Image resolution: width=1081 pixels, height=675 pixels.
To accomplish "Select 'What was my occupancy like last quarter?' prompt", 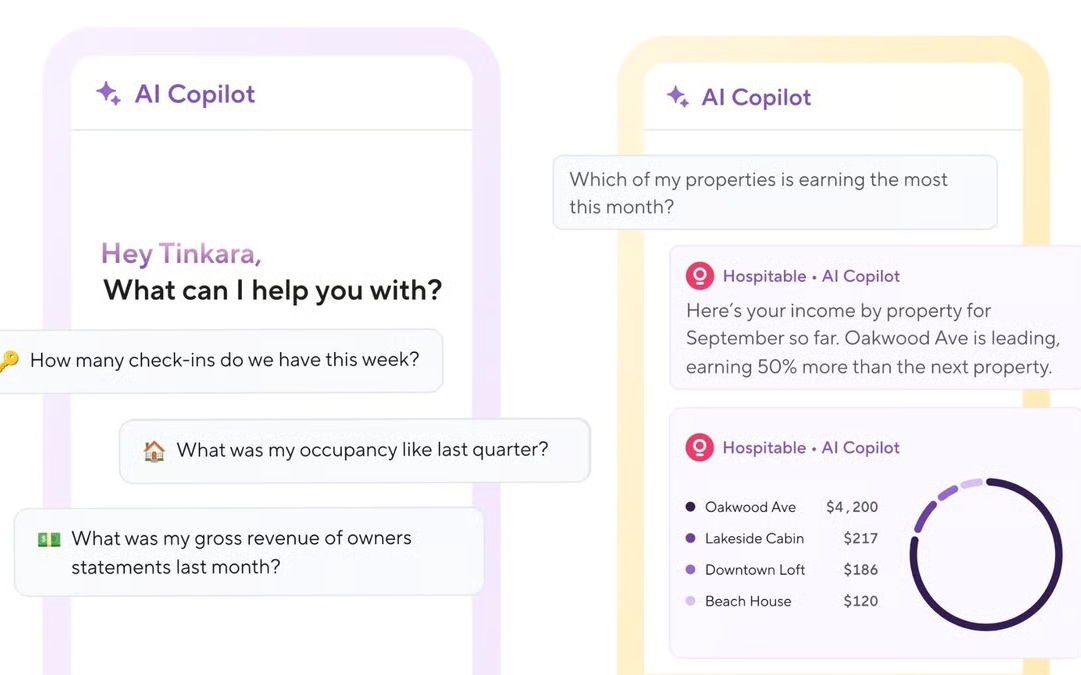I will click(354, 450).
